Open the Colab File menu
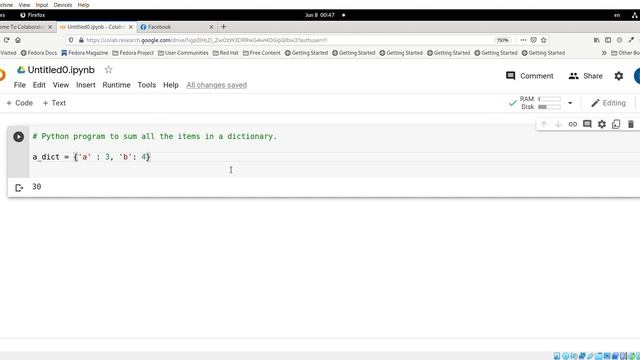Image resolution: width=640 pixels, height=360 pixels. click(20, 85)
